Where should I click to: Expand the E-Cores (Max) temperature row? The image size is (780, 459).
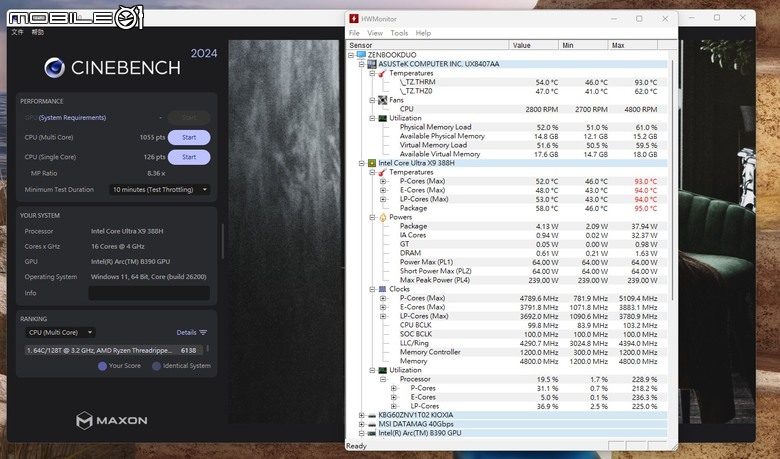pyautogui.click(x=383, y=190)
